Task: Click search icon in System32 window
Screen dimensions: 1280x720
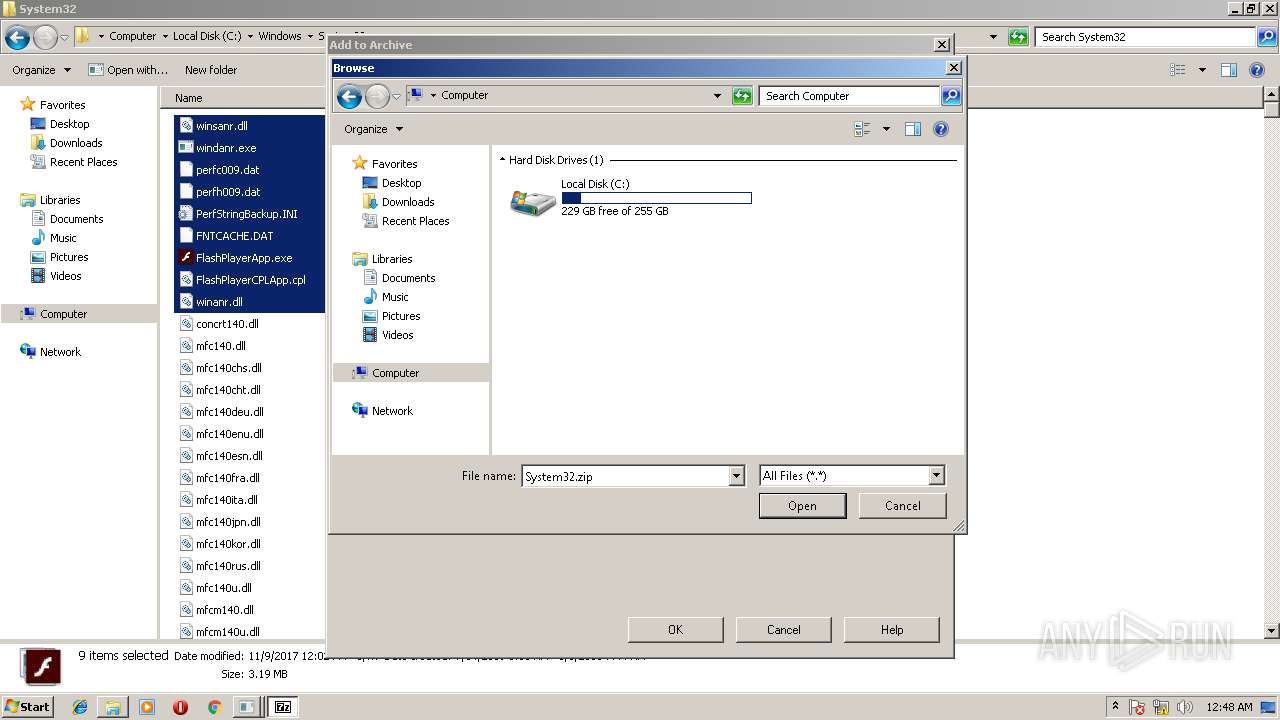Action: click(x=1267, y=37)
